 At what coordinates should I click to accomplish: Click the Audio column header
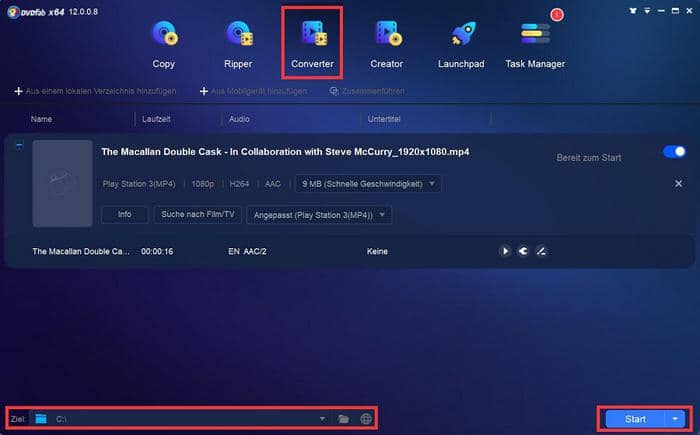[239, 119]
